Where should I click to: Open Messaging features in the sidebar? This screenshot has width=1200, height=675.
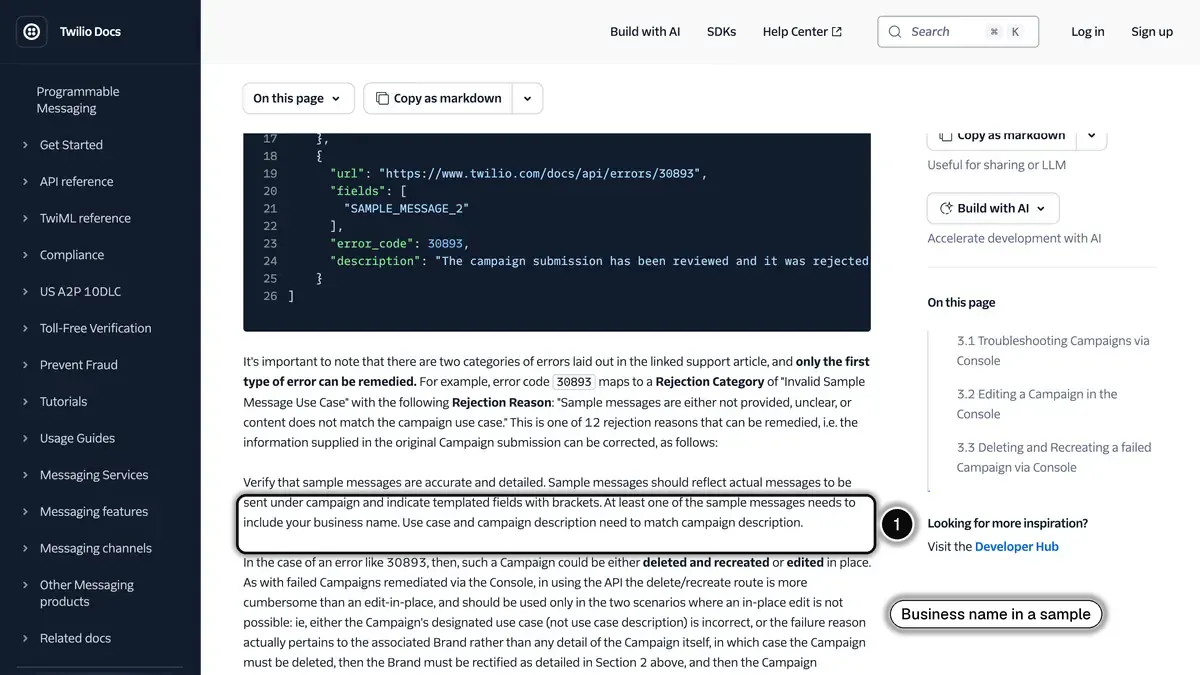tap(94, 512)
